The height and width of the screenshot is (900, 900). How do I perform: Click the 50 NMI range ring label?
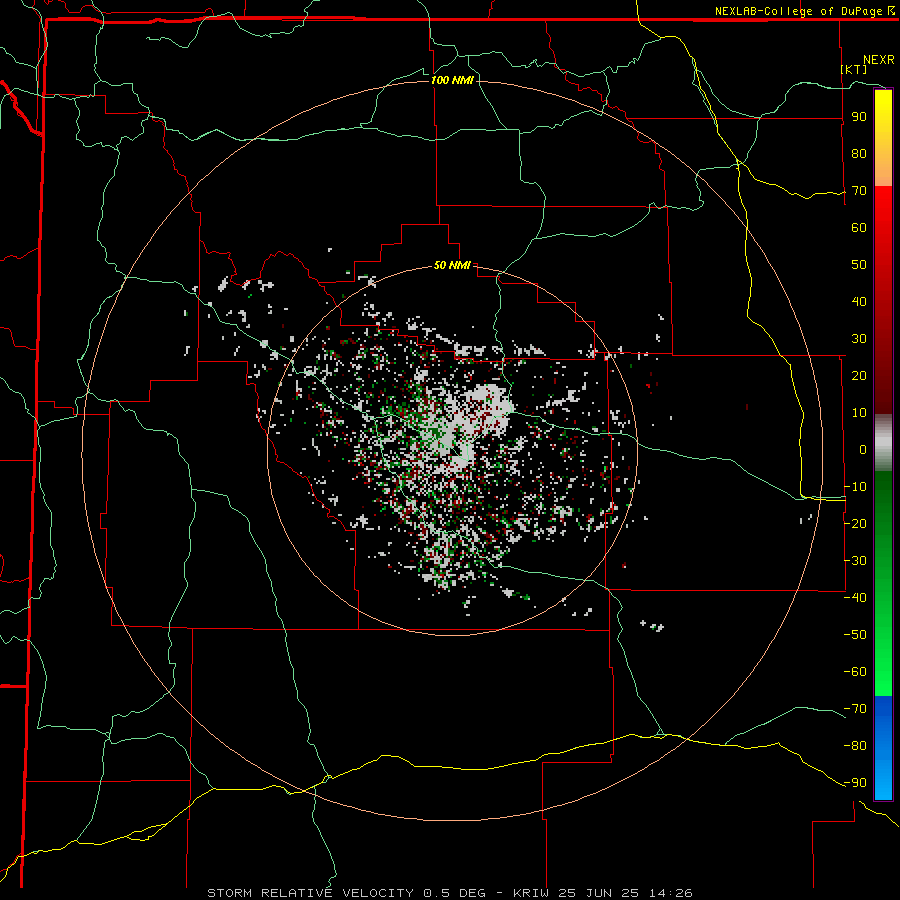pos(452,265)
